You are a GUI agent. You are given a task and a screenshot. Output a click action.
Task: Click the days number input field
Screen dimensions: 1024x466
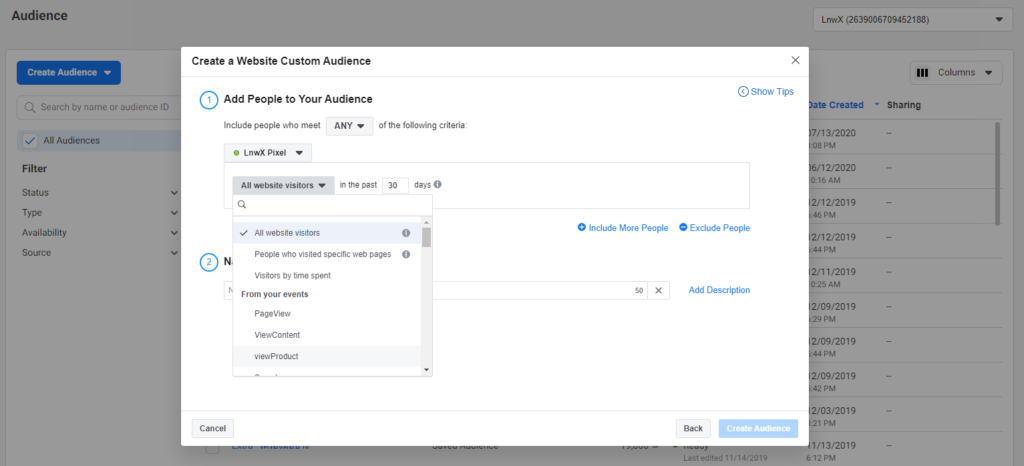(395, 185)
